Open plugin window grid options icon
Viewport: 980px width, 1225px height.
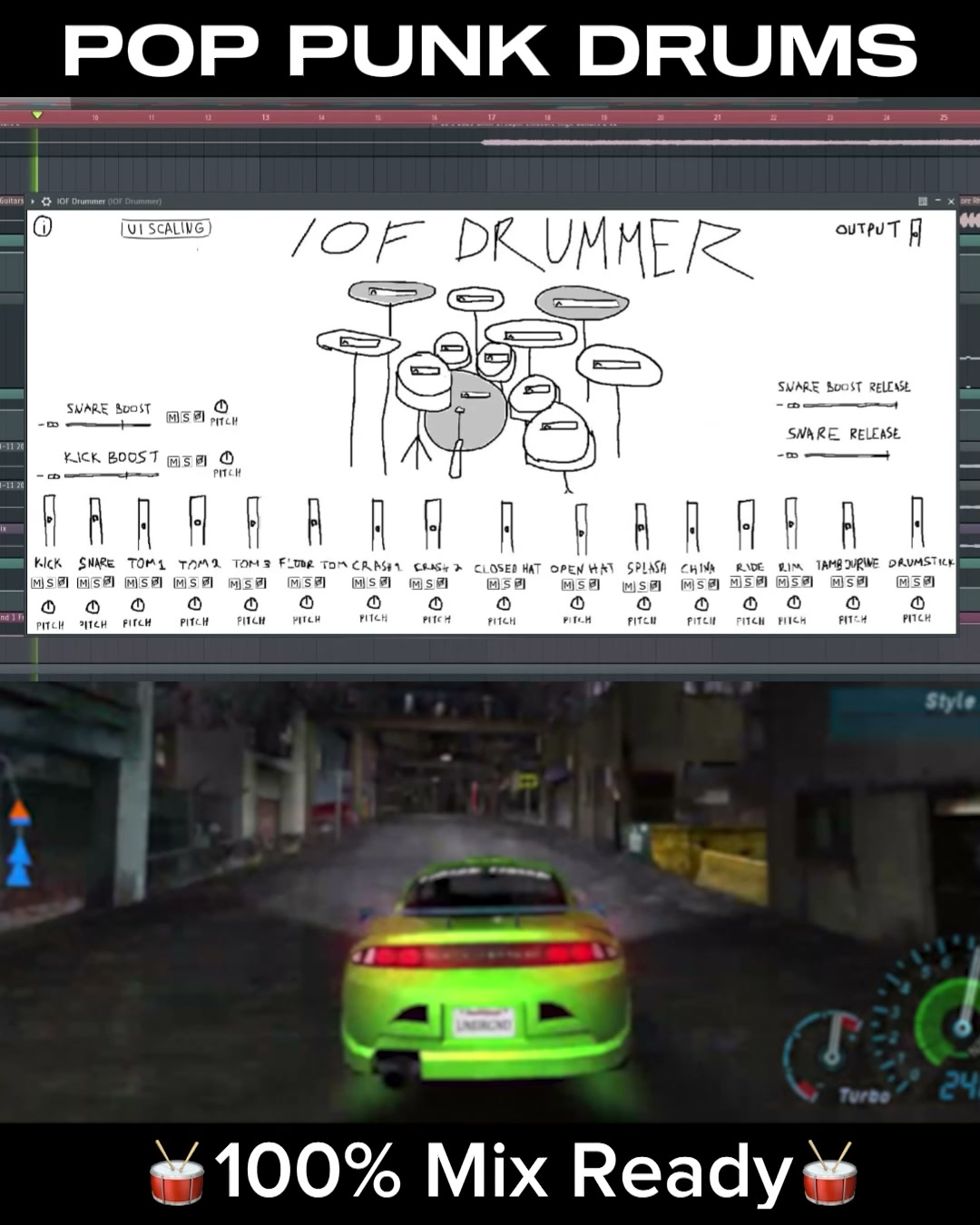pyautogui.click(x=923, y=201)
